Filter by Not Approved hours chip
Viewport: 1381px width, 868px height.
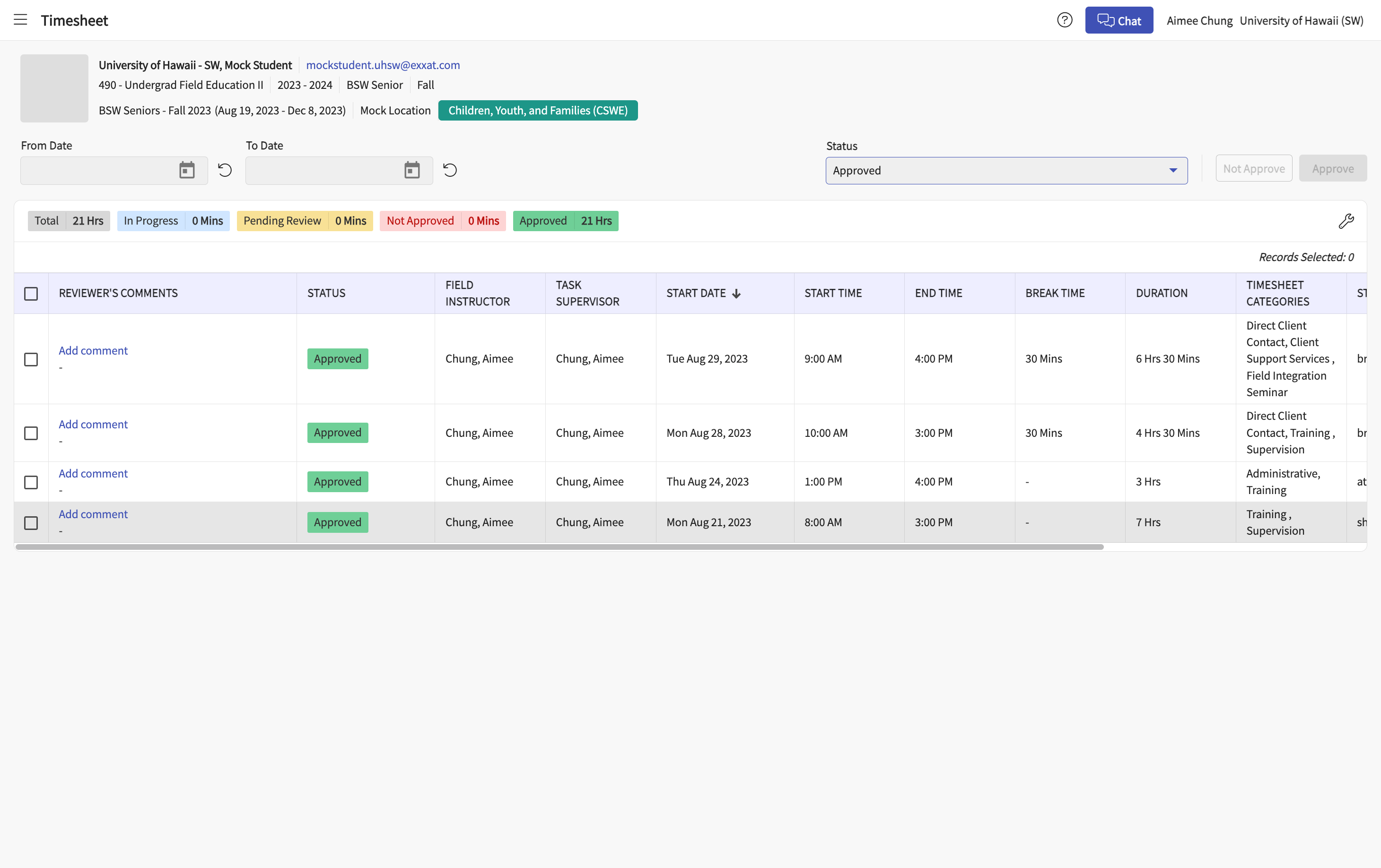pos(443,221)
